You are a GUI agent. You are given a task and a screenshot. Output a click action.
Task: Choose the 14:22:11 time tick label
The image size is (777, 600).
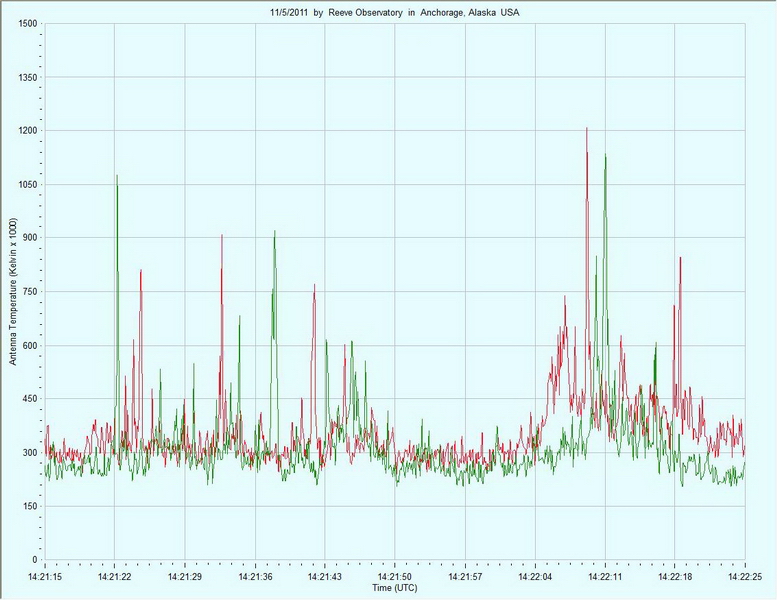(x=605, y=578)
